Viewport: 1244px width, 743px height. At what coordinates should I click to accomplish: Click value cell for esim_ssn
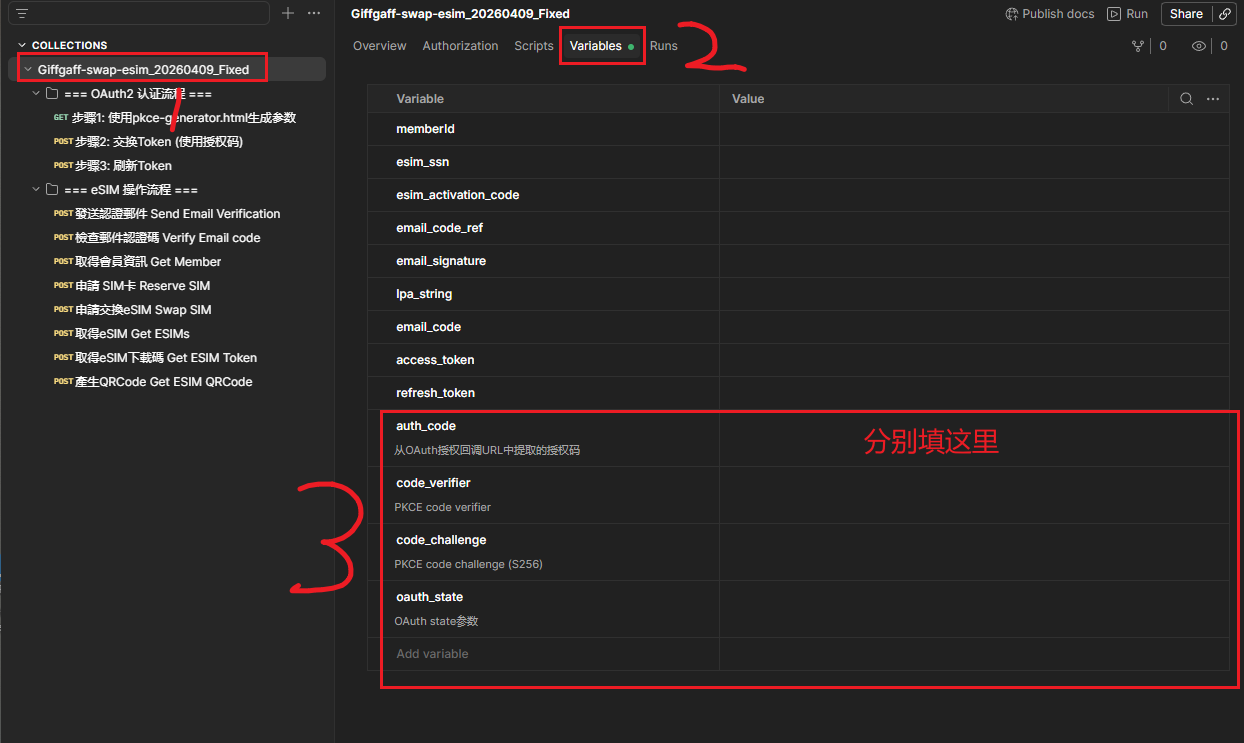(974, 162)
